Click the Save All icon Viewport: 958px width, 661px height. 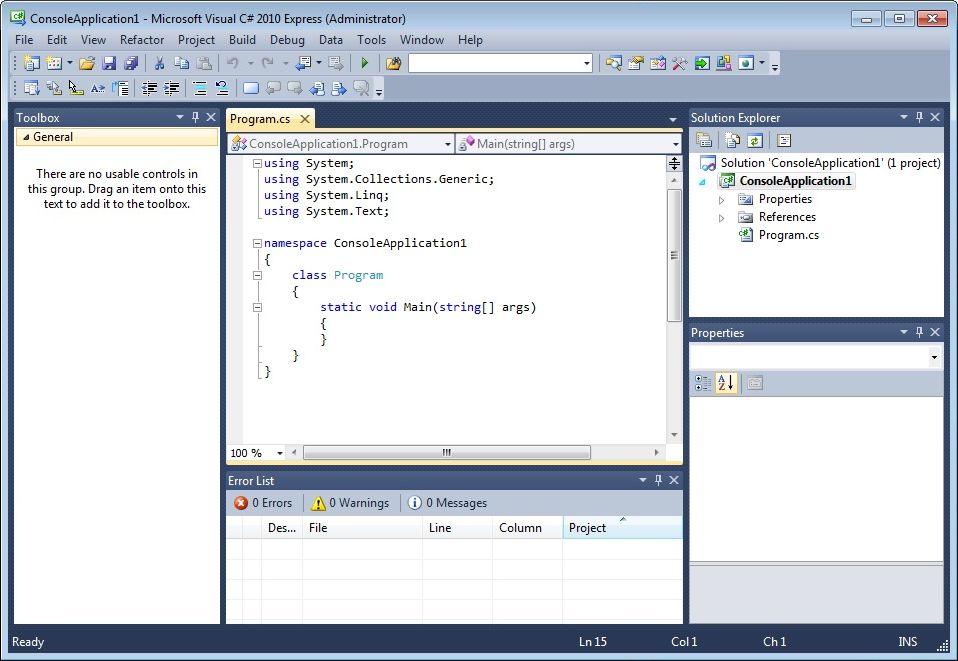(131, 63)
